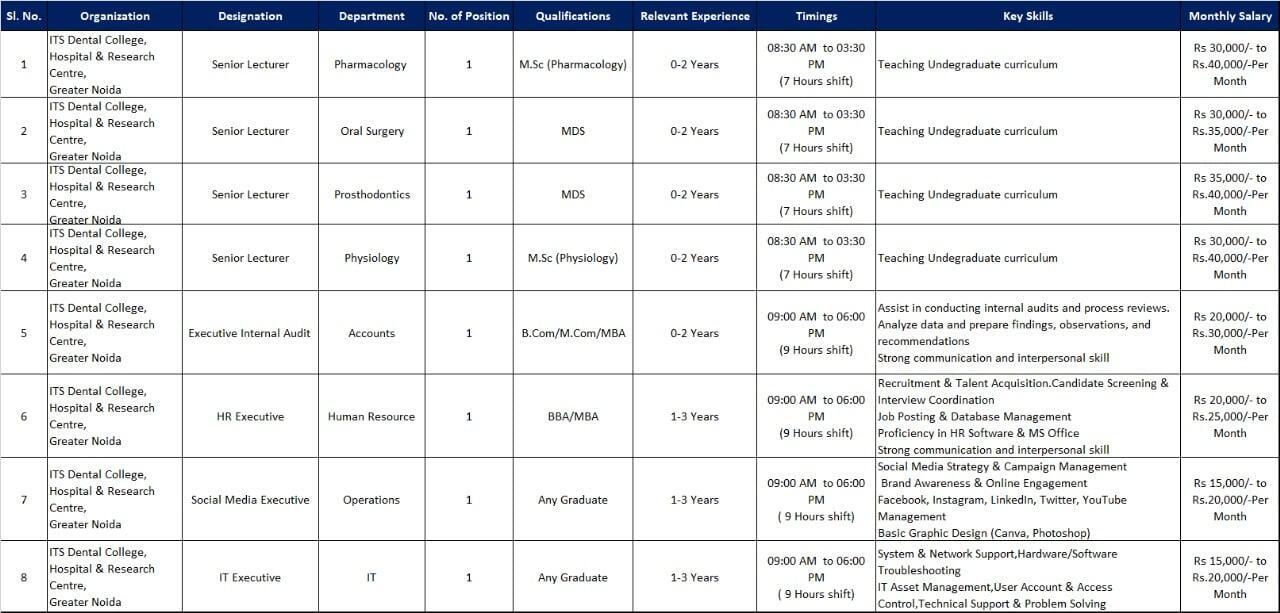Click the Timings column header
1280x613 pixels.
[816, 16]
